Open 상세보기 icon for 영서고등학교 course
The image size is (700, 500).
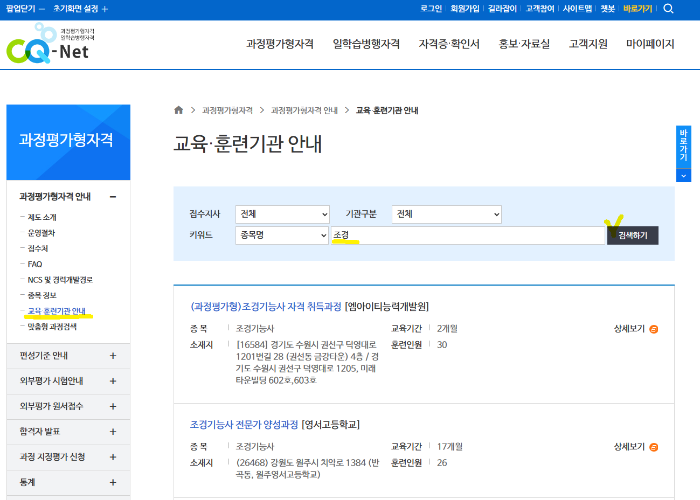(x=654, y=447)
